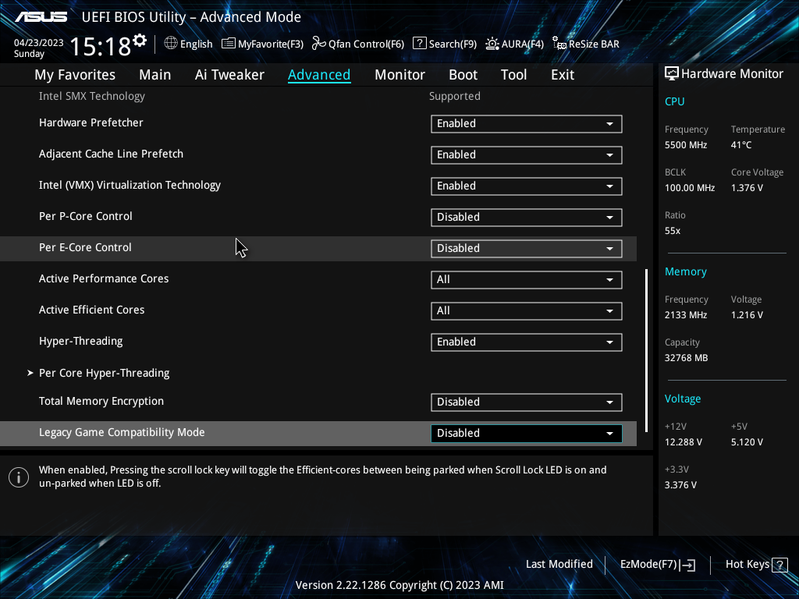This screenshot has width=799, height=599.
Task: Open Hardware Prefetcher dropdown
Action: pyautogui.click(x=526, y=124)
